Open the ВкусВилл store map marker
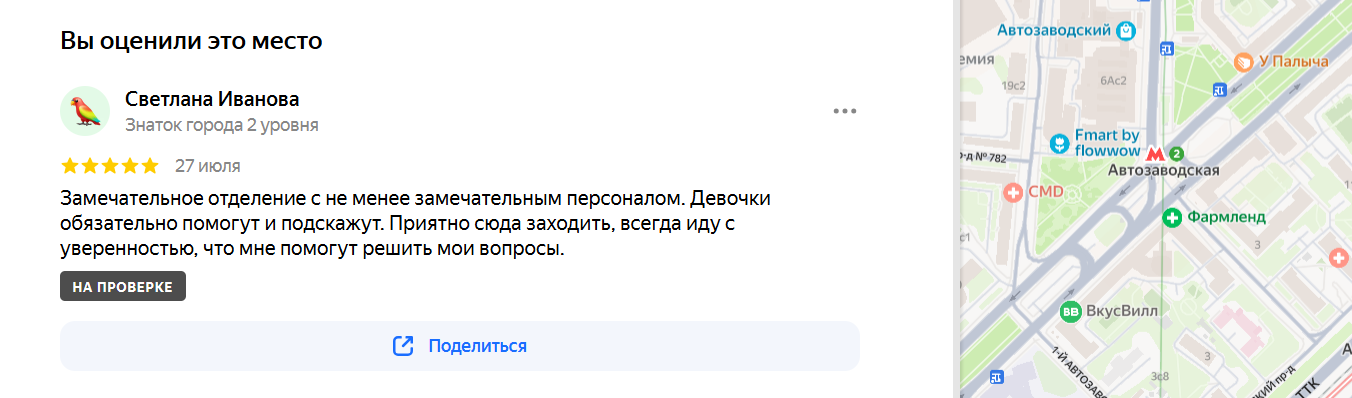 tap(1071, 312)
